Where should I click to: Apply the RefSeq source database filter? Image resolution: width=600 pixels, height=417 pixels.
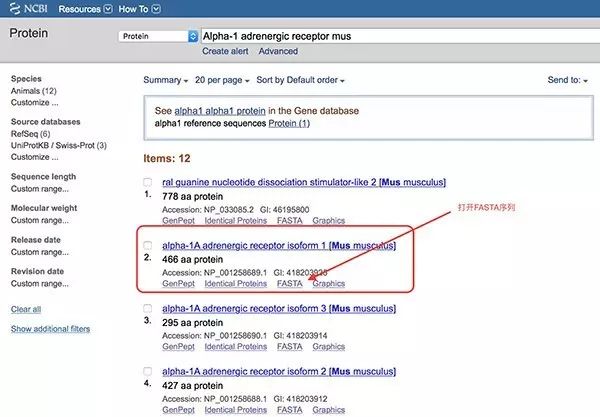point(25,133)
